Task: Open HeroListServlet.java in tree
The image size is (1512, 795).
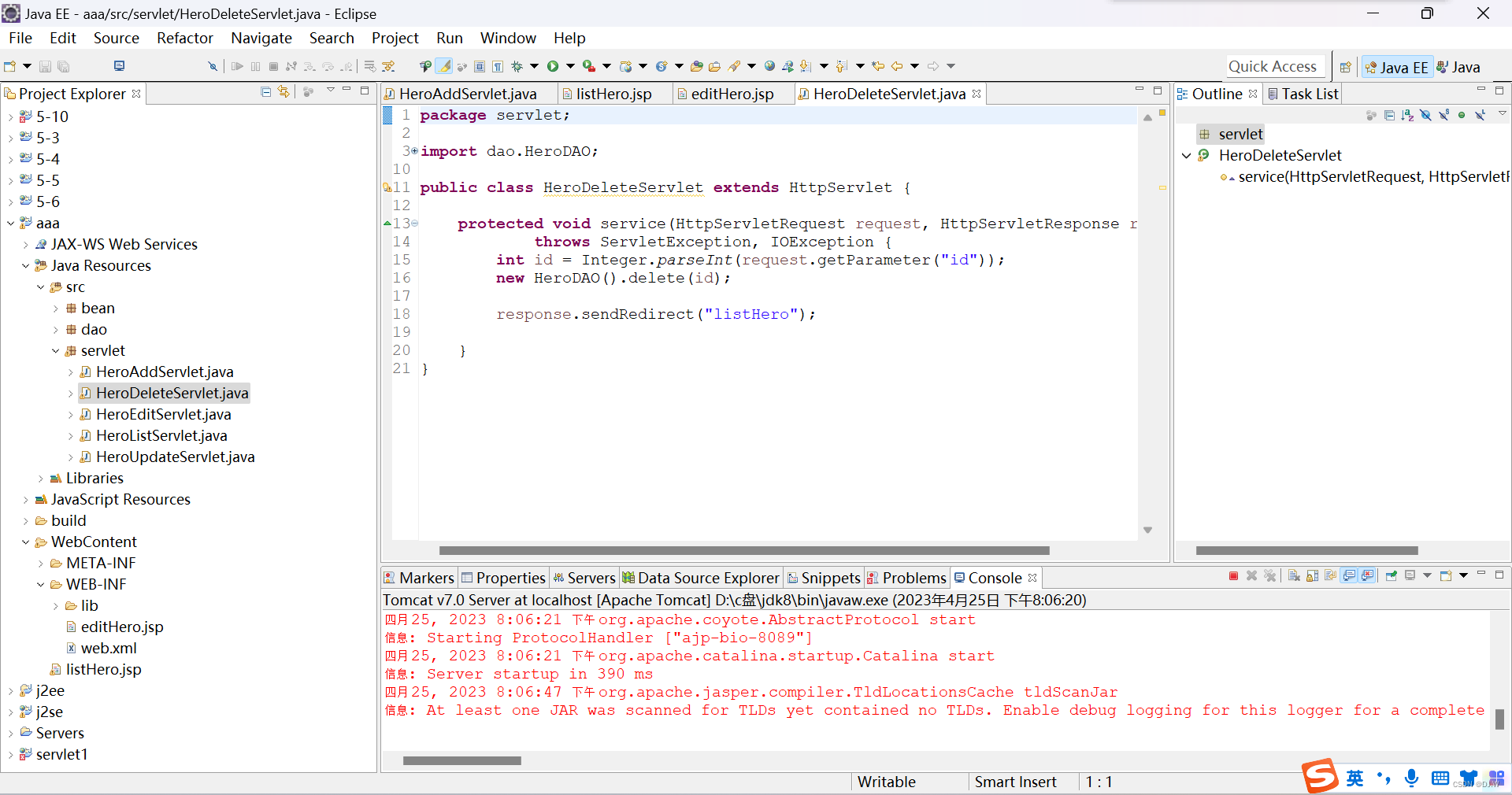Action: click(161, 436)
